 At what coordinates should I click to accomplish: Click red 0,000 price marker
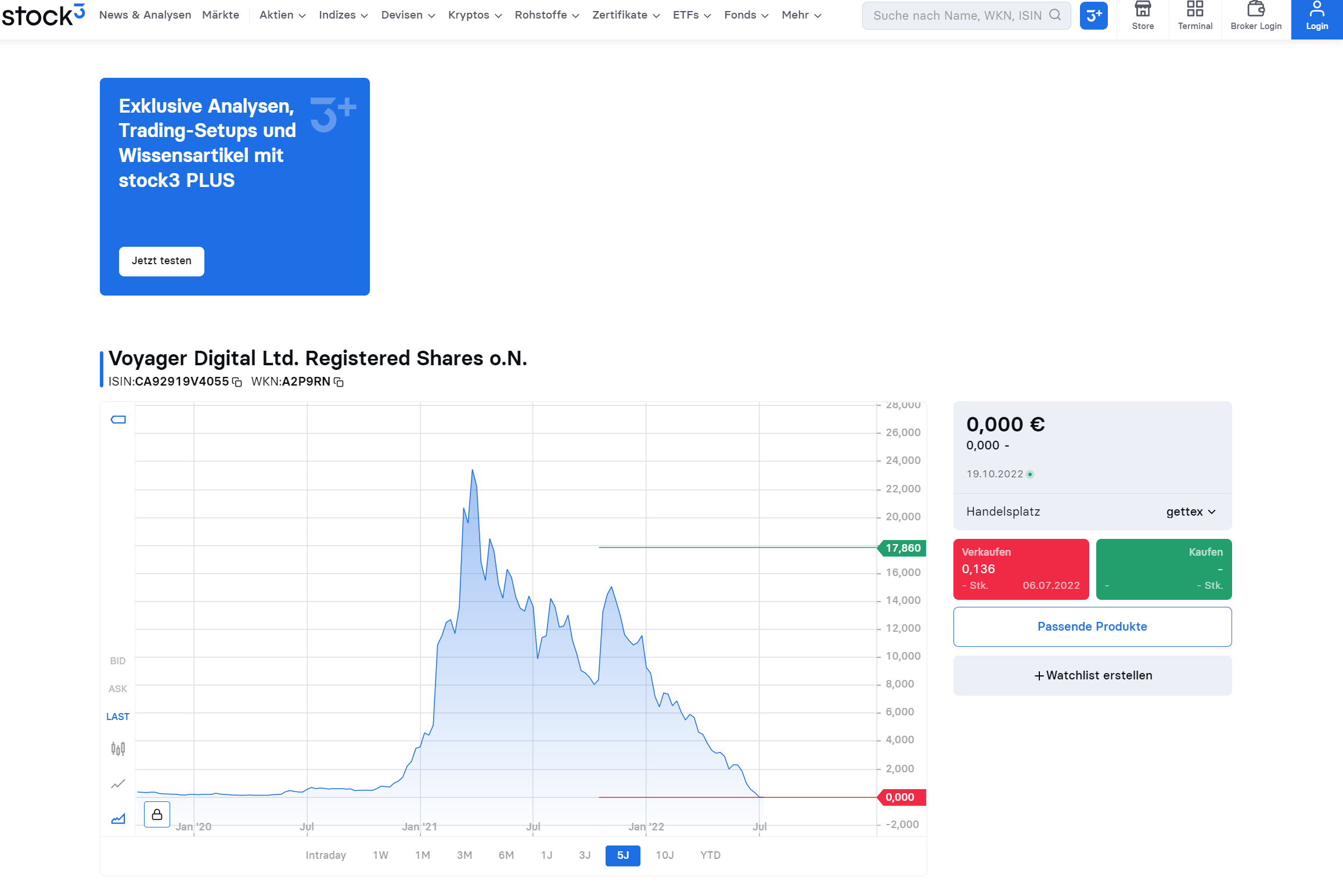[902, 798]
